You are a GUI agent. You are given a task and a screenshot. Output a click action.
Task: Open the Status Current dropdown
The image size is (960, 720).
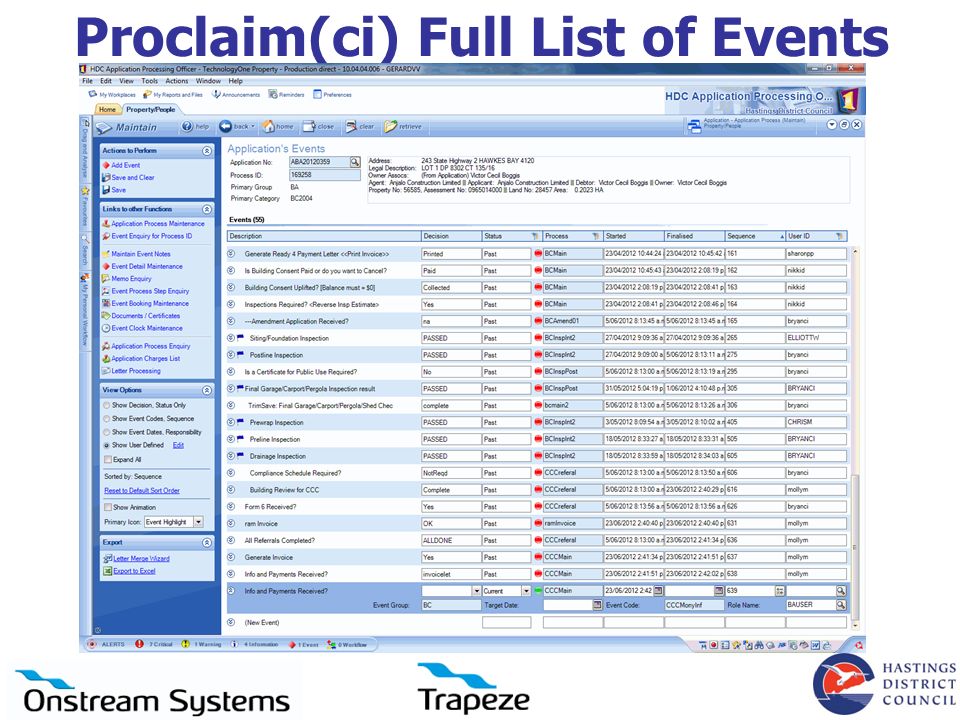coord(526,591)
